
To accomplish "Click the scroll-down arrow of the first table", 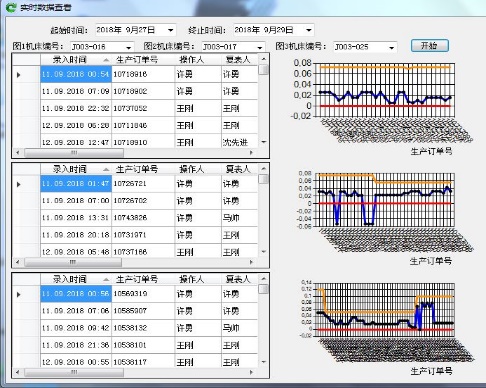I will [x=264, y=142].
